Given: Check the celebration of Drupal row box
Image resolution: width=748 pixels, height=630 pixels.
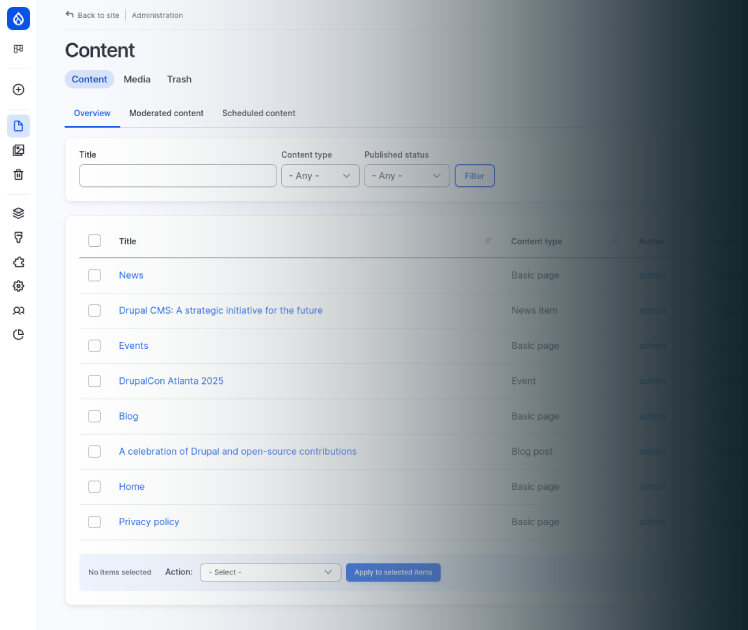Looking at the screenshot, I should (x=94, y=452).
